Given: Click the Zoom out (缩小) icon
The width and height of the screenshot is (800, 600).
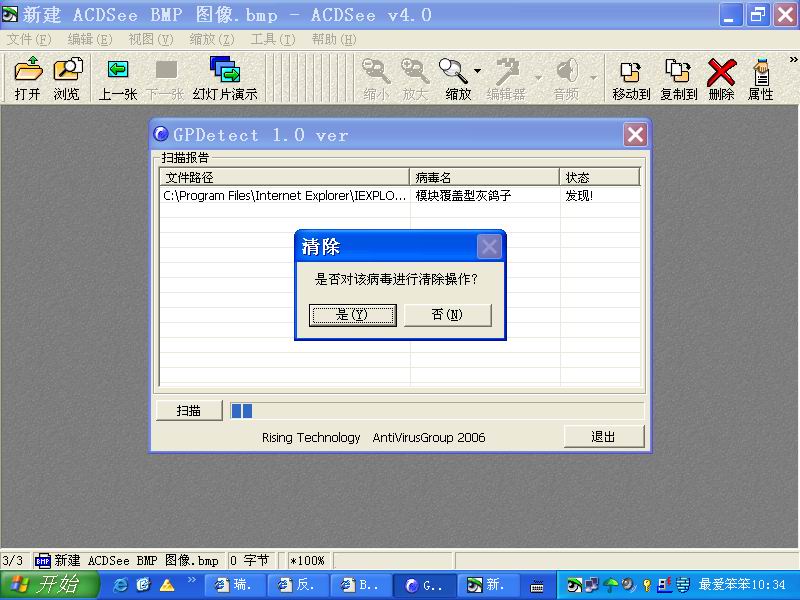Looking at the screenshot, I should tap(376, 70).
